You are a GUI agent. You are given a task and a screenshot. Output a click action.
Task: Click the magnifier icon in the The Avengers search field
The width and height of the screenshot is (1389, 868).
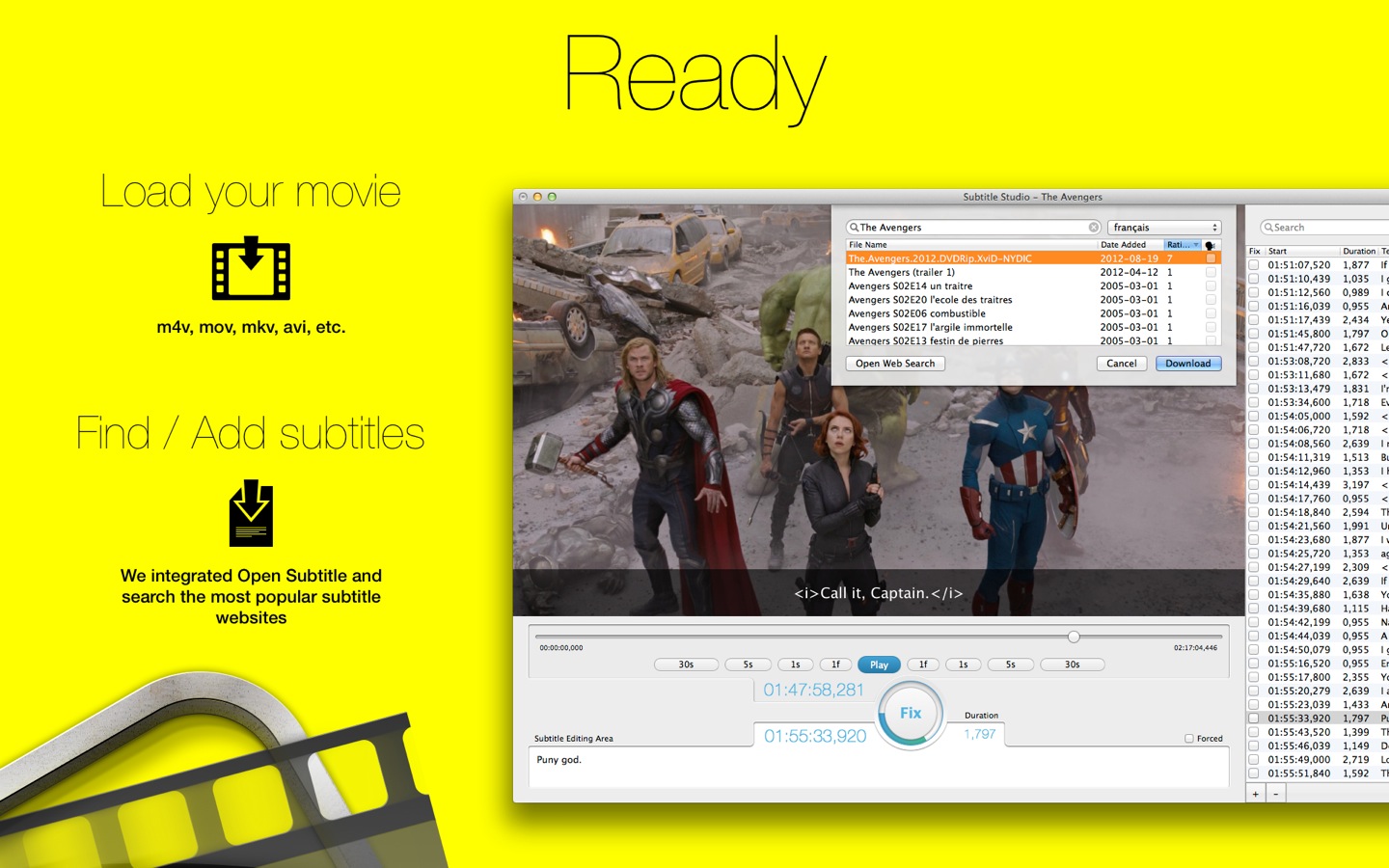pyautogui.click(x=854, y=228)
